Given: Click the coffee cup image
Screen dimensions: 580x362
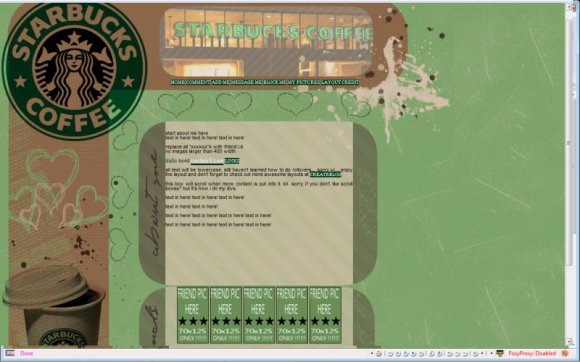Looking at the screenshot, I should [x=55, y=307].
